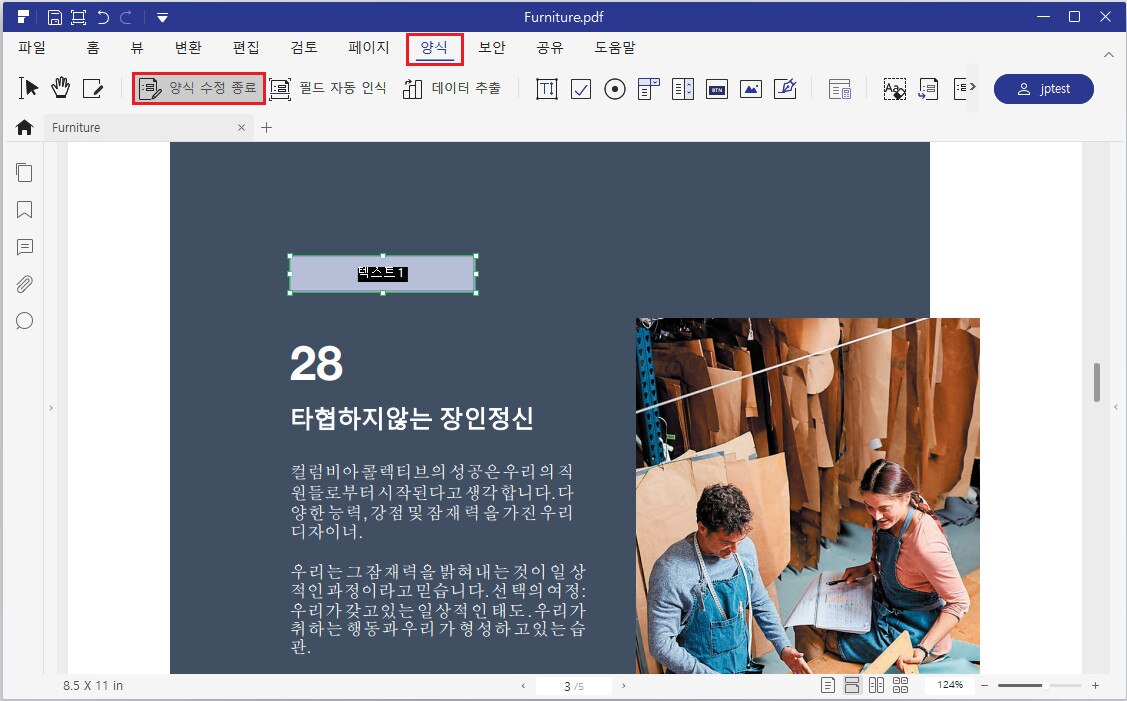Open the 파일 menu
Image resolution: width=1127 pixels, height=701 pixels.
click(32, 47)
